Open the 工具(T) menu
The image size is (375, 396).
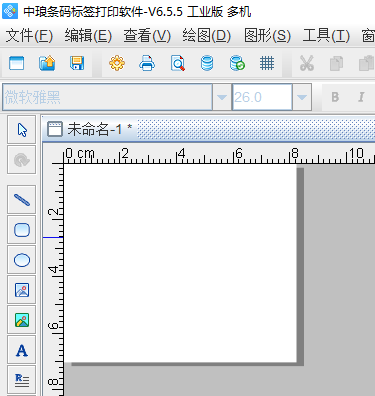click(326, 35)
